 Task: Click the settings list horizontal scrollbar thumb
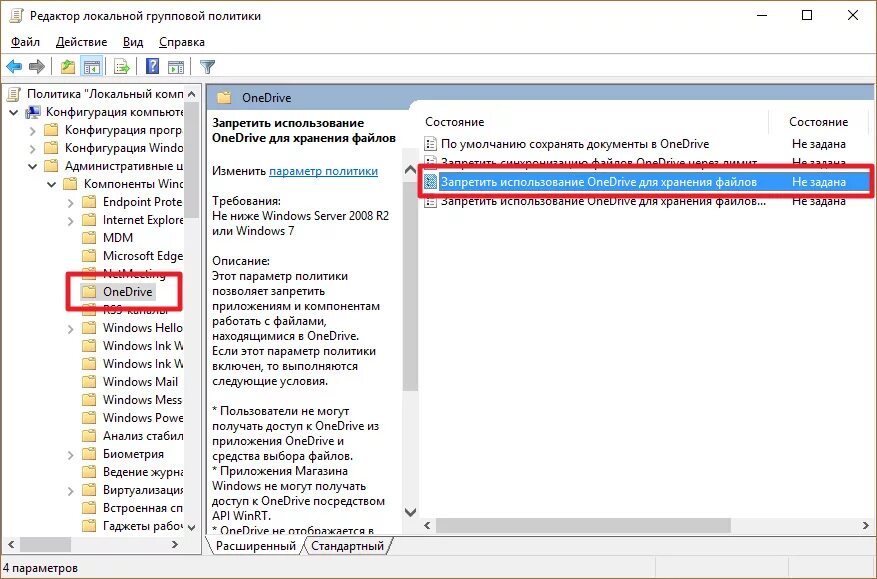tap(583, 526)
